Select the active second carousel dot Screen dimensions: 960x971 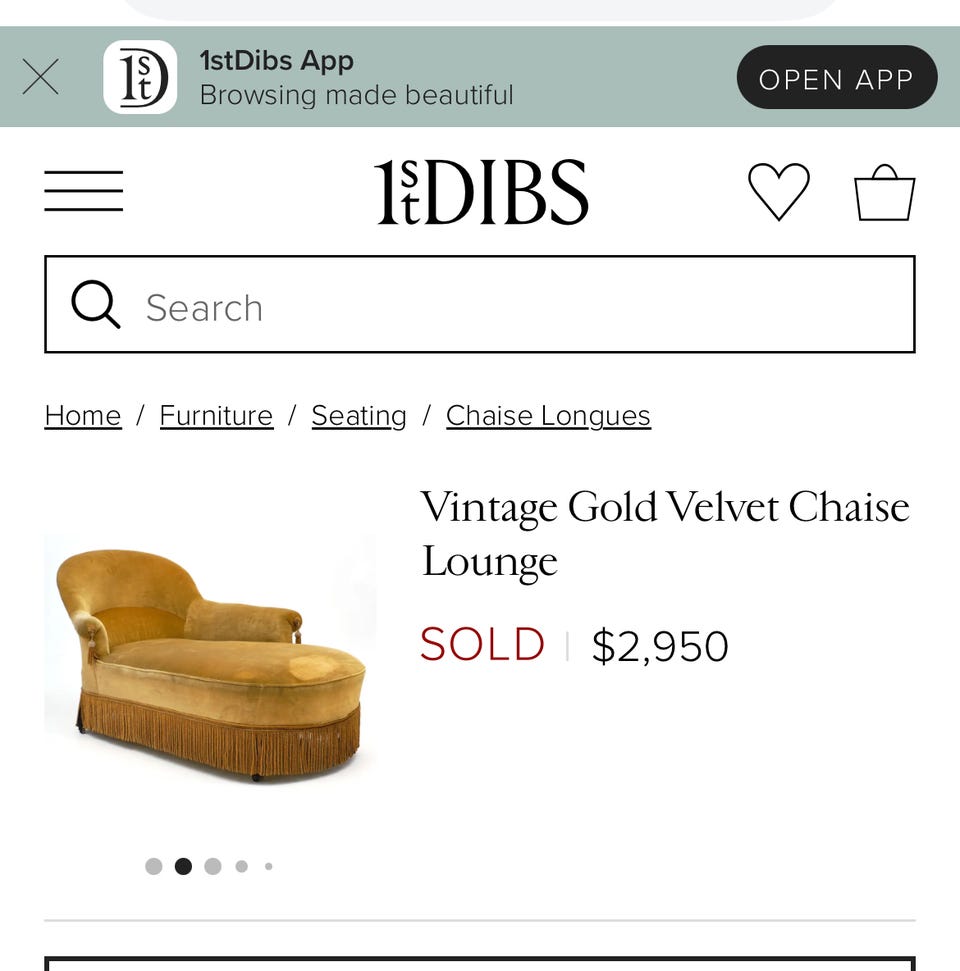(183, 866)
